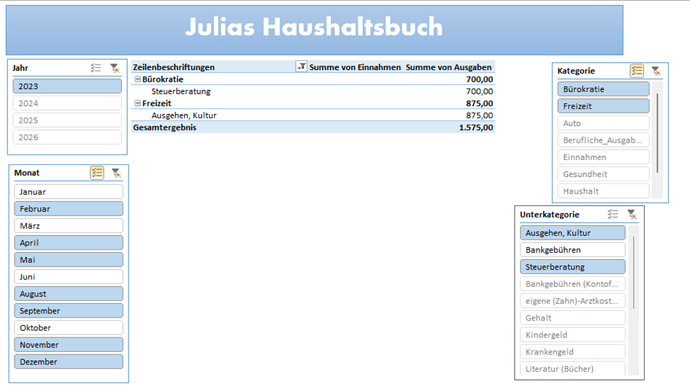Toggle Dezember in the Monat slicer
Viewport: 690px width, 392px height.
pyautogui.click(x=69, y=362)
